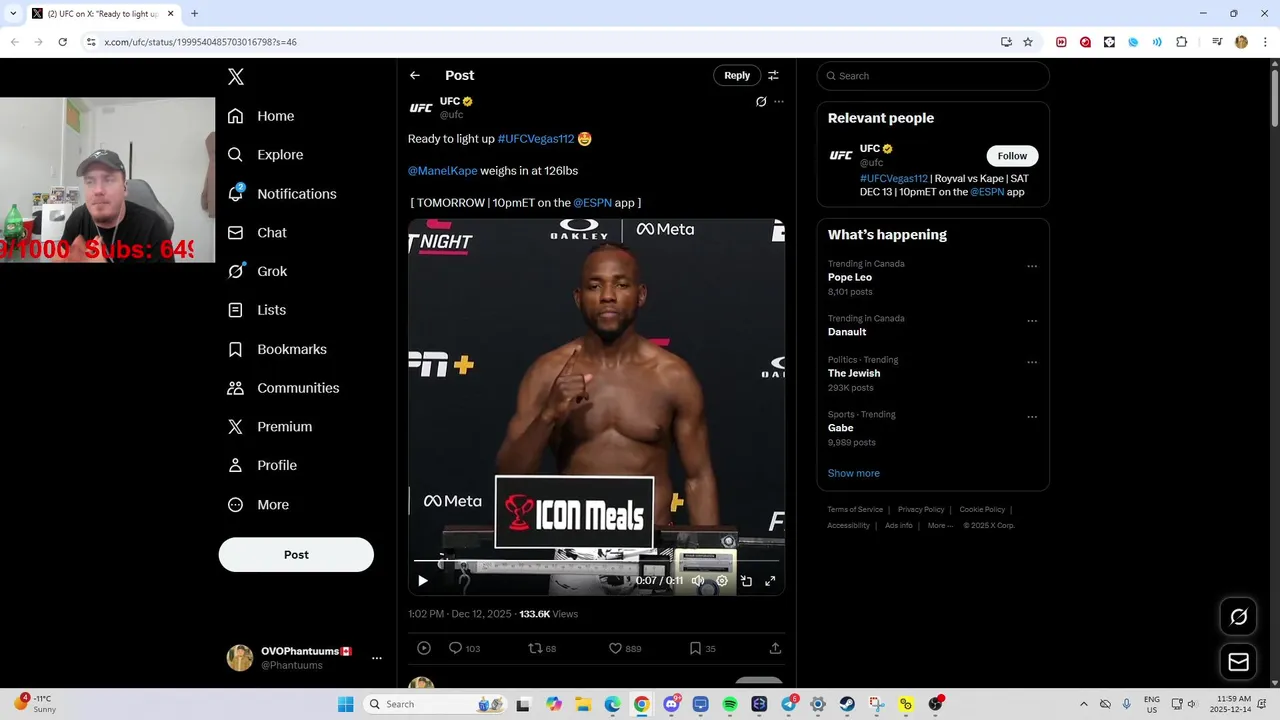The width and height of the screenshot is (1280, 720).
Task: Open account menu dots beside OVOPhantuums
Action: [377, 658]
